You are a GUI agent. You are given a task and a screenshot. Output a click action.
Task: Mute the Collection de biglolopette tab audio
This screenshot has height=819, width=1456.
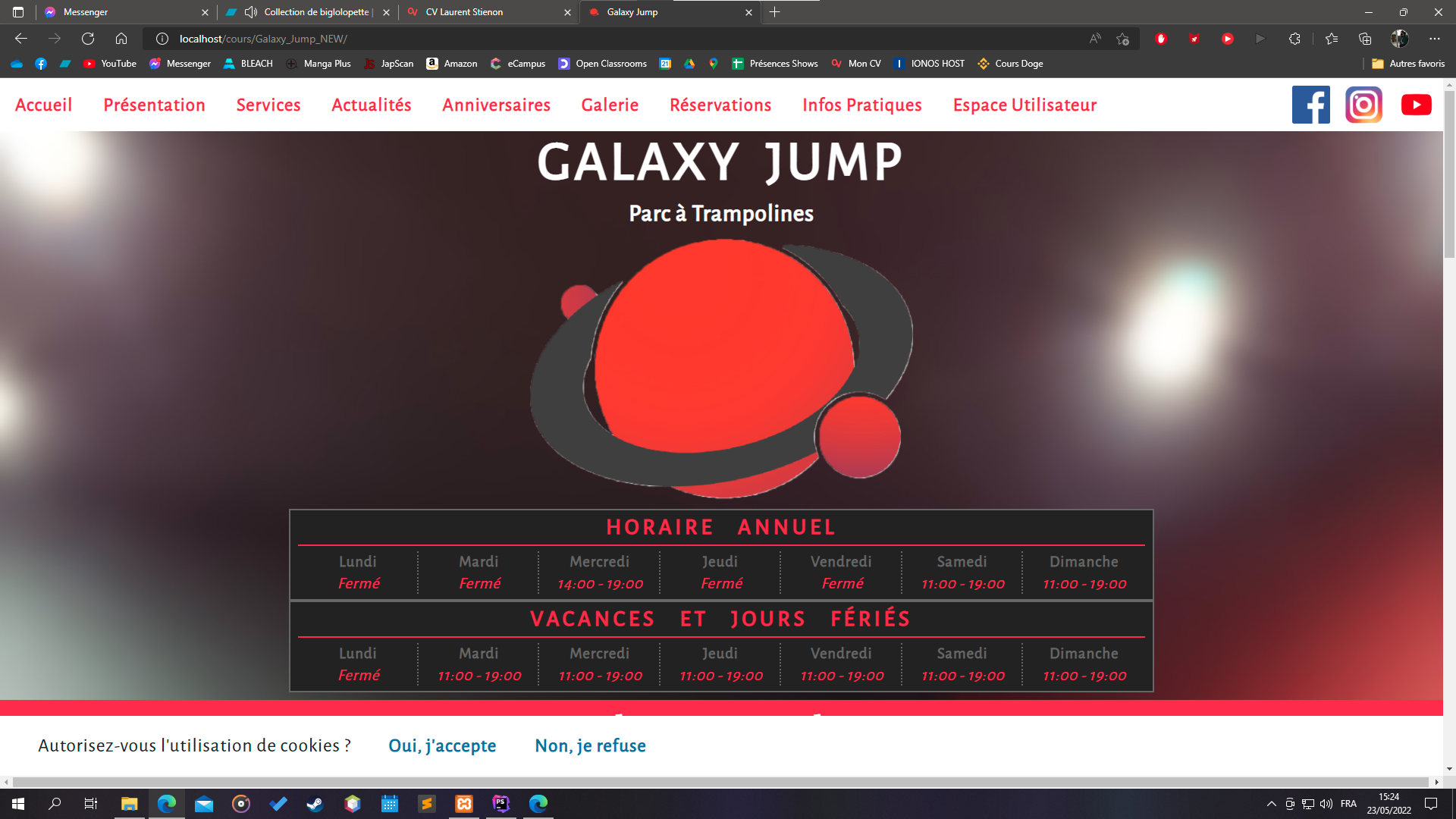[x=251, y=12]
